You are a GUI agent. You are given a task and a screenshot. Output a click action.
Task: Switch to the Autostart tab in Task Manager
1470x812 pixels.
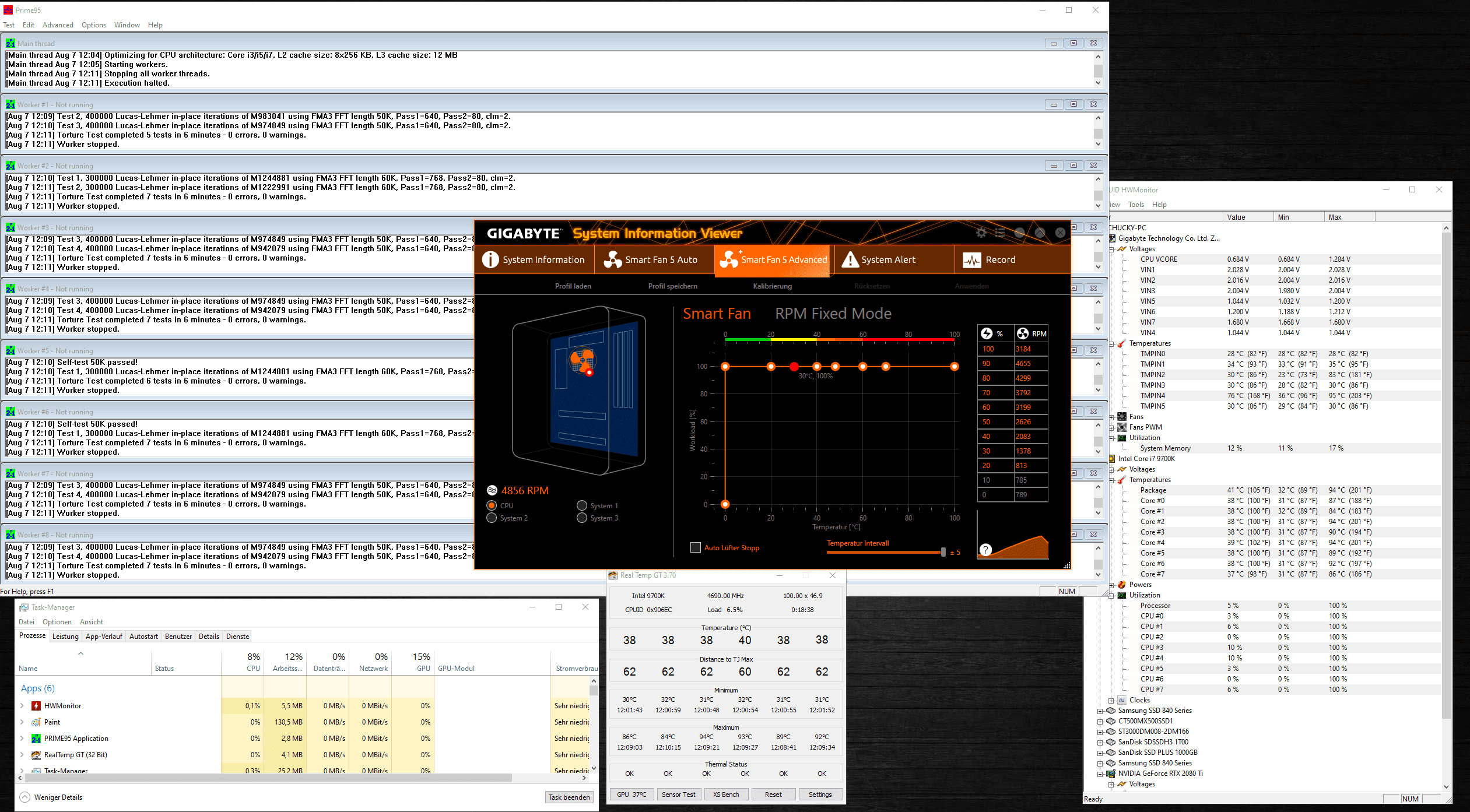click(x=143, y=636)
